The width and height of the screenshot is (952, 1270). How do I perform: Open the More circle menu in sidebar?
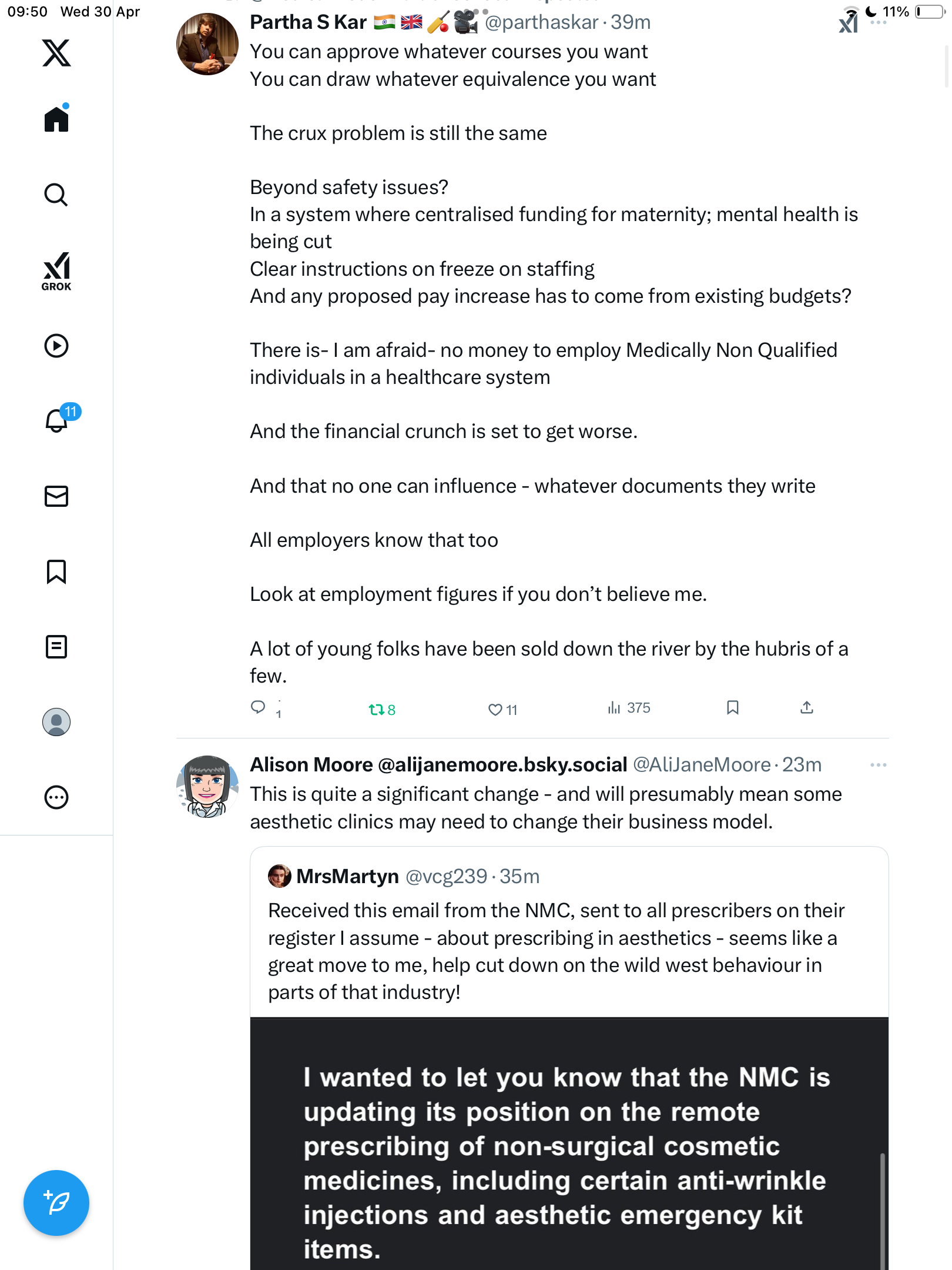pyautogui.click(x=56, y=797)
